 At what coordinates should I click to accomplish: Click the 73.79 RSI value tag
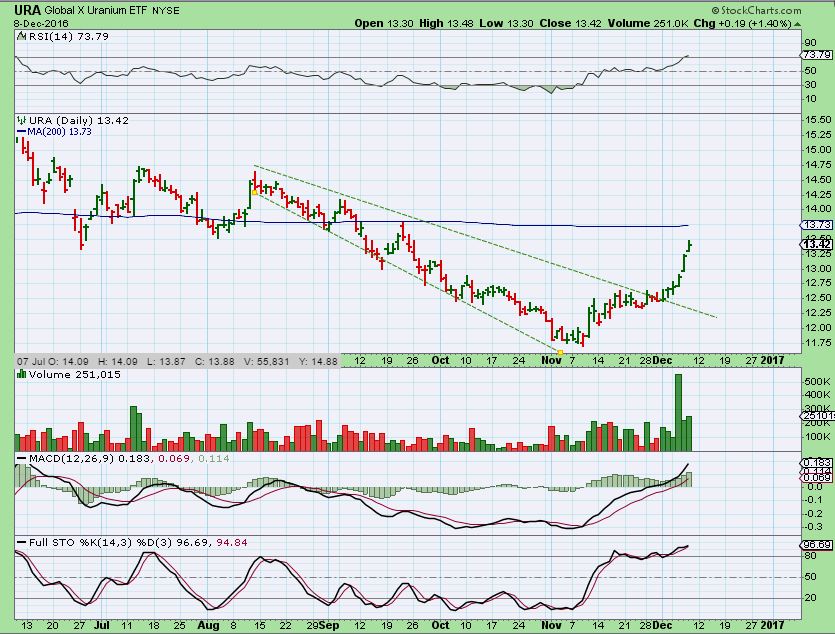click(x=815, y=54)
